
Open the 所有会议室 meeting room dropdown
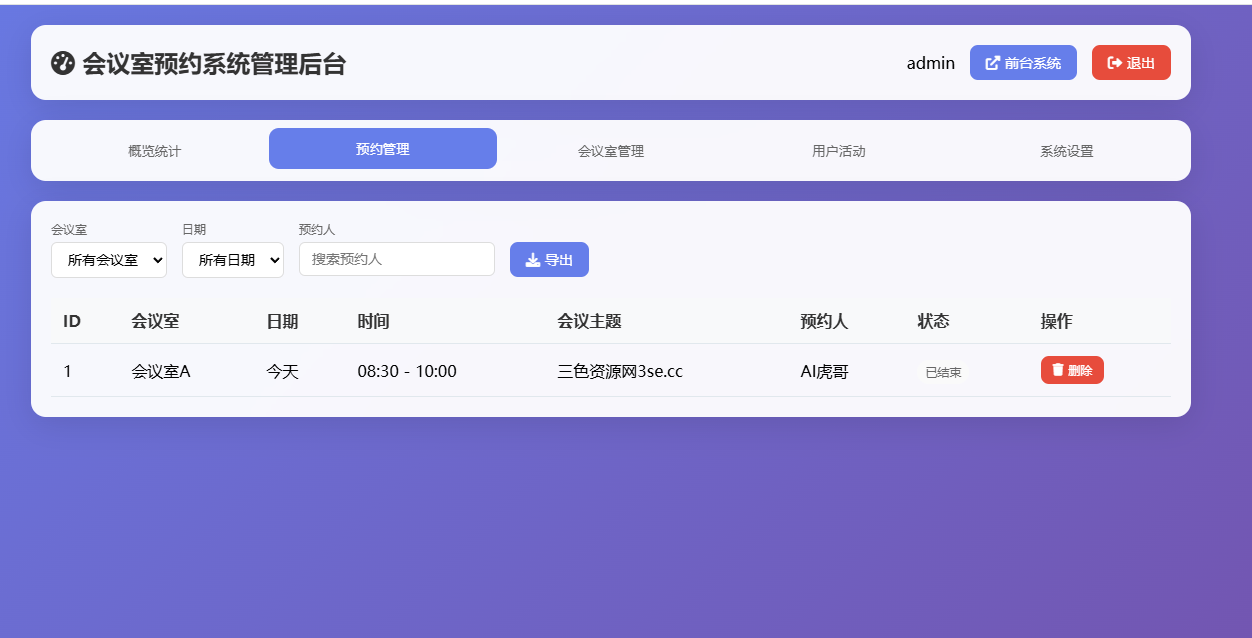coord(109,259)
